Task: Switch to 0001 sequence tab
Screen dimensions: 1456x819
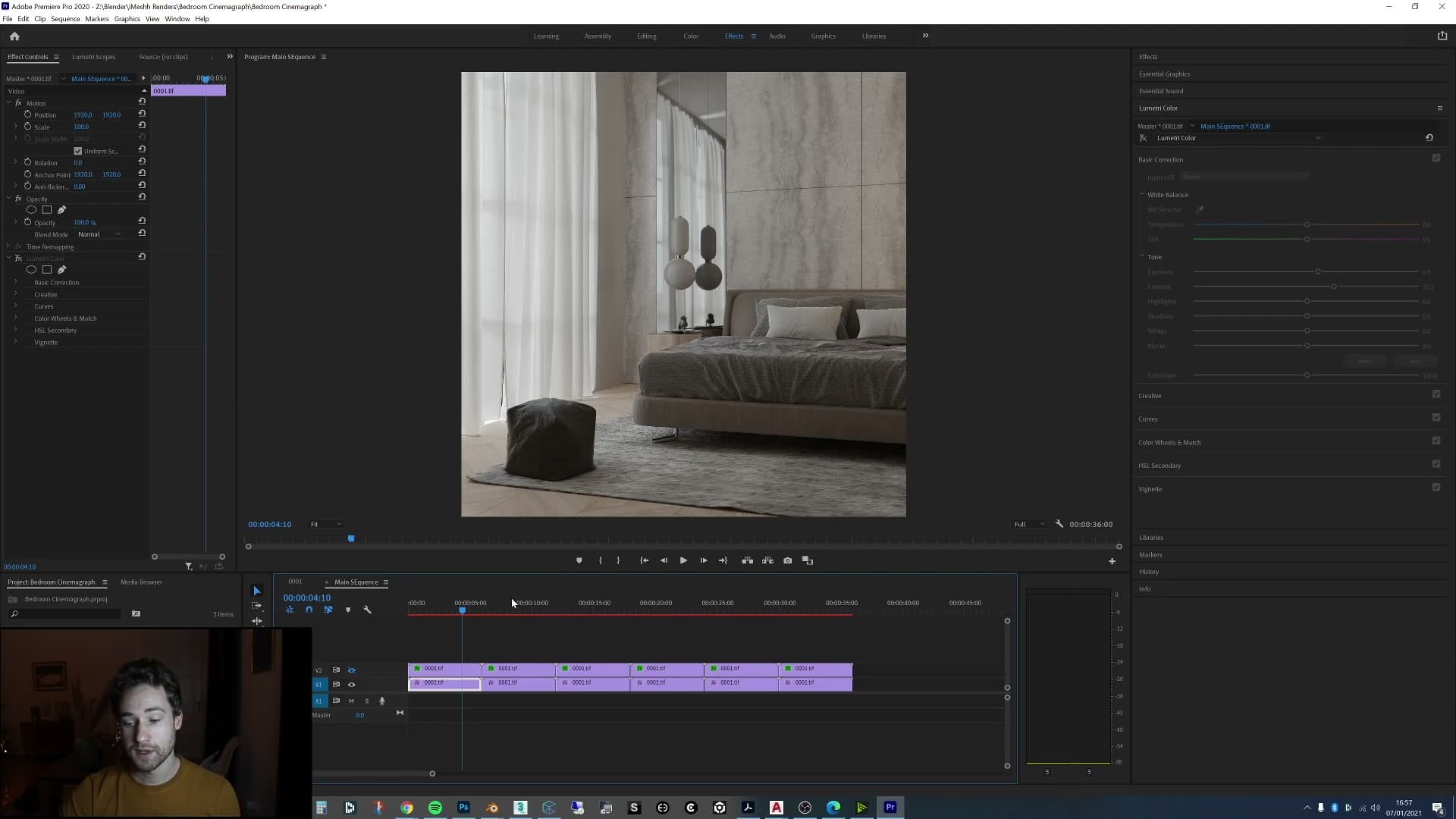Action: point(295,582)
